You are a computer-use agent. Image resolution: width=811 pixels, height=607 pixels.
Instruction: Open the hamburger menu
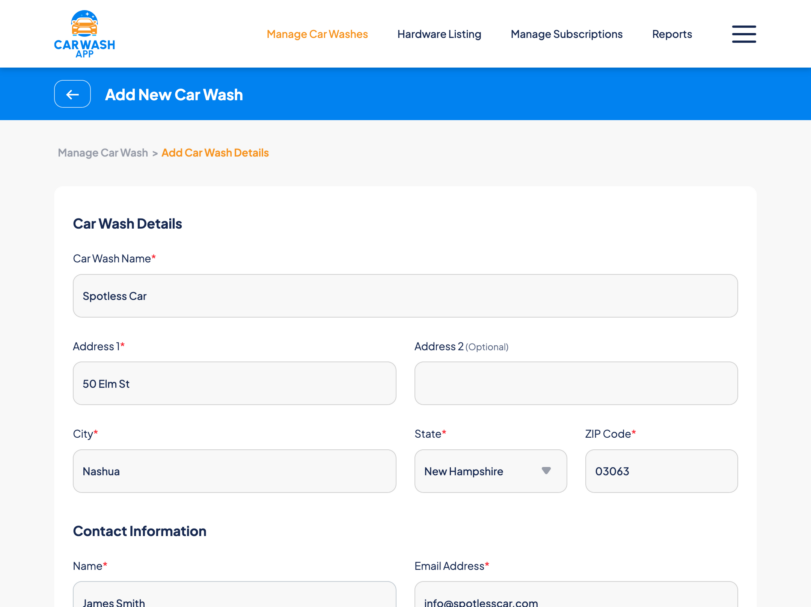[x=743, y=34]
